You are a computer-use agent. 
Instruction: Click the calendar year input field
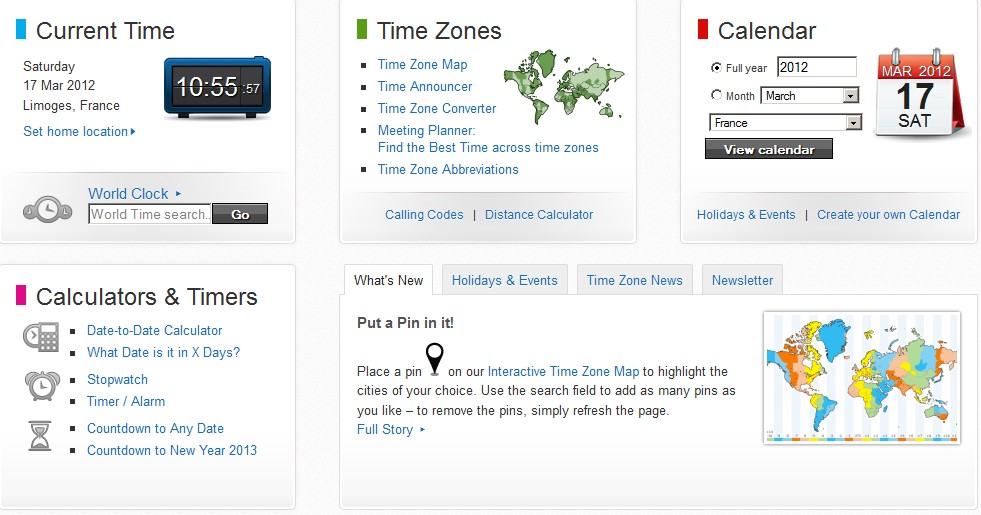(816, 67)
